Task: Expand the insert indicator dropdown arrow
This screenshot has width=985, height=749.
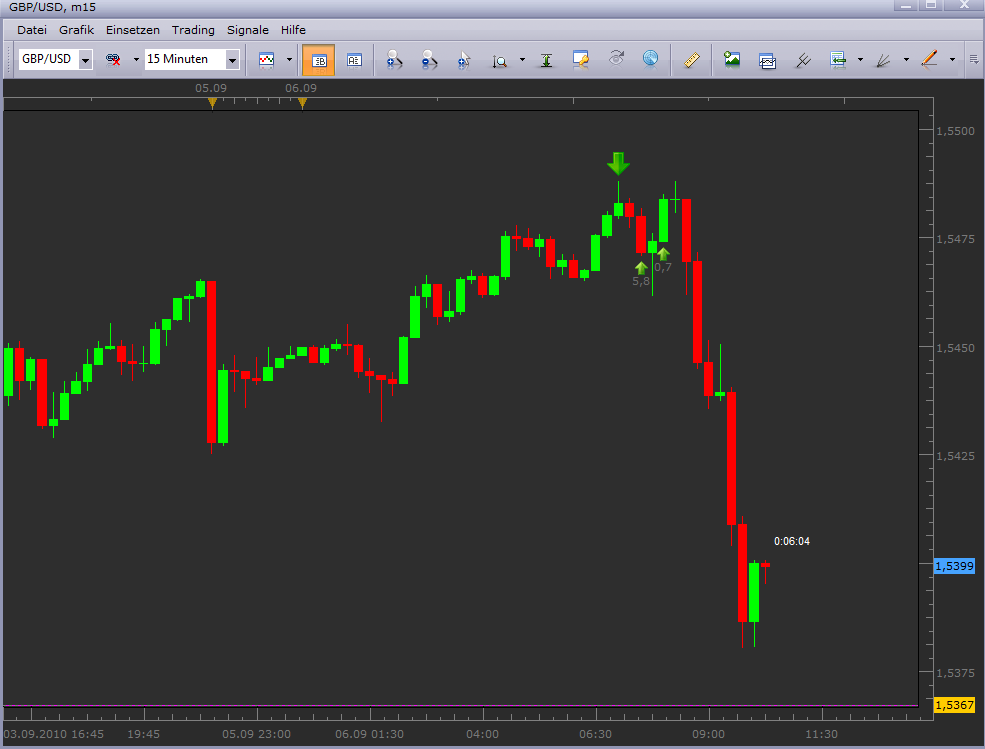Action: [860, 60]
